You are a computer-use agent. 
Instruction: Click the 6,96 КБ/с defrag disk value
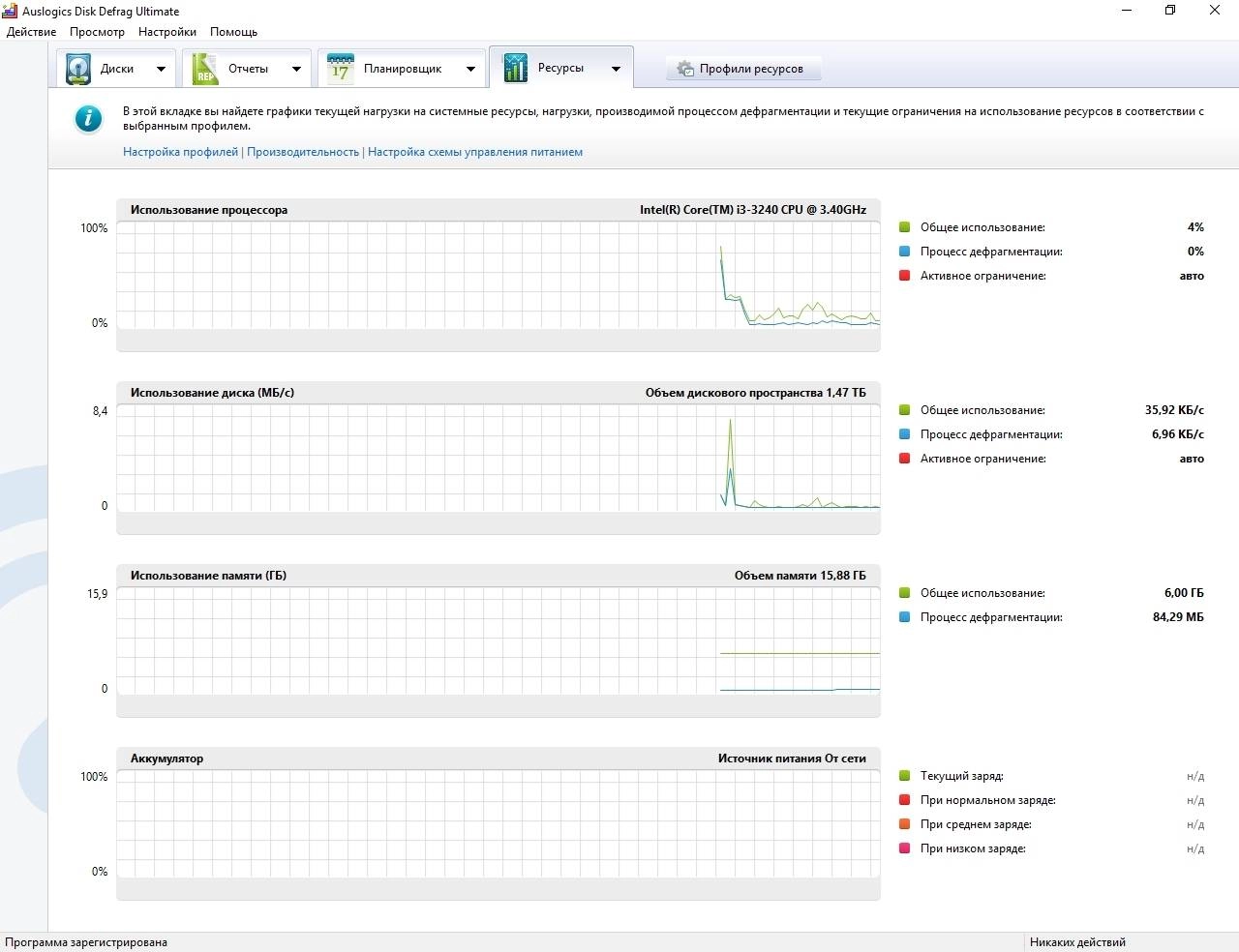click(1178, 434)
